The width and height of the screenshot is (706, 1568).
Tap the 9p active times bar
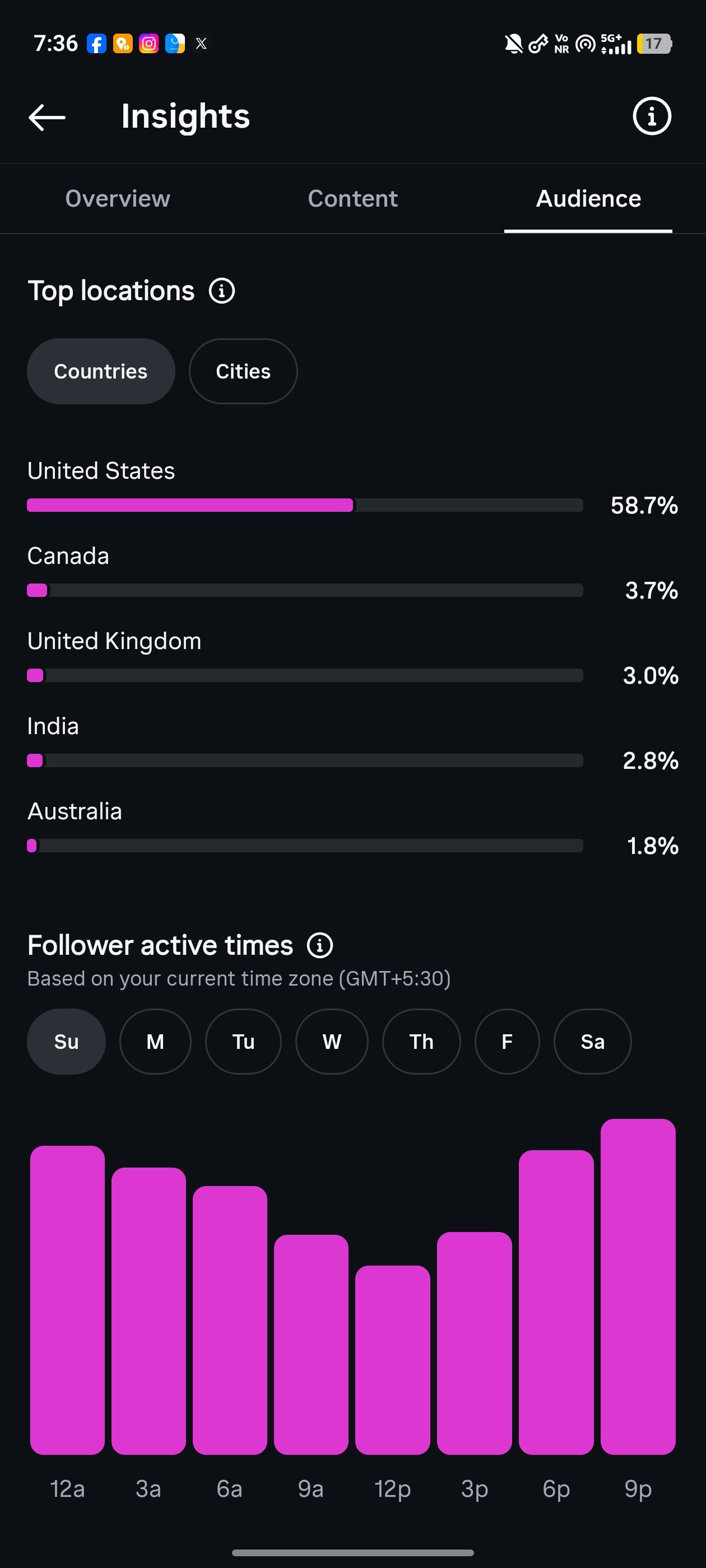click(x=638, y=1286)
